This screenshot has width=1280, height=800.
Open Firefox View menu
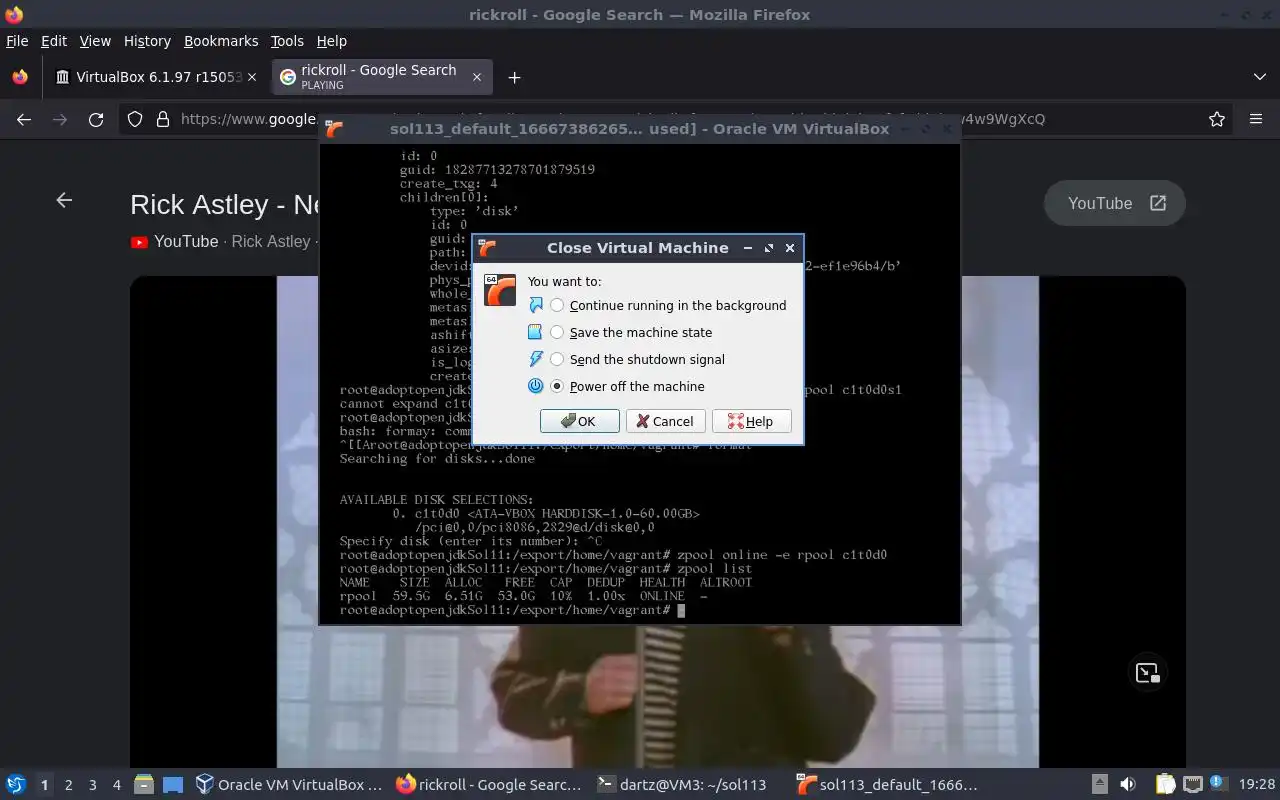[95, 41]
